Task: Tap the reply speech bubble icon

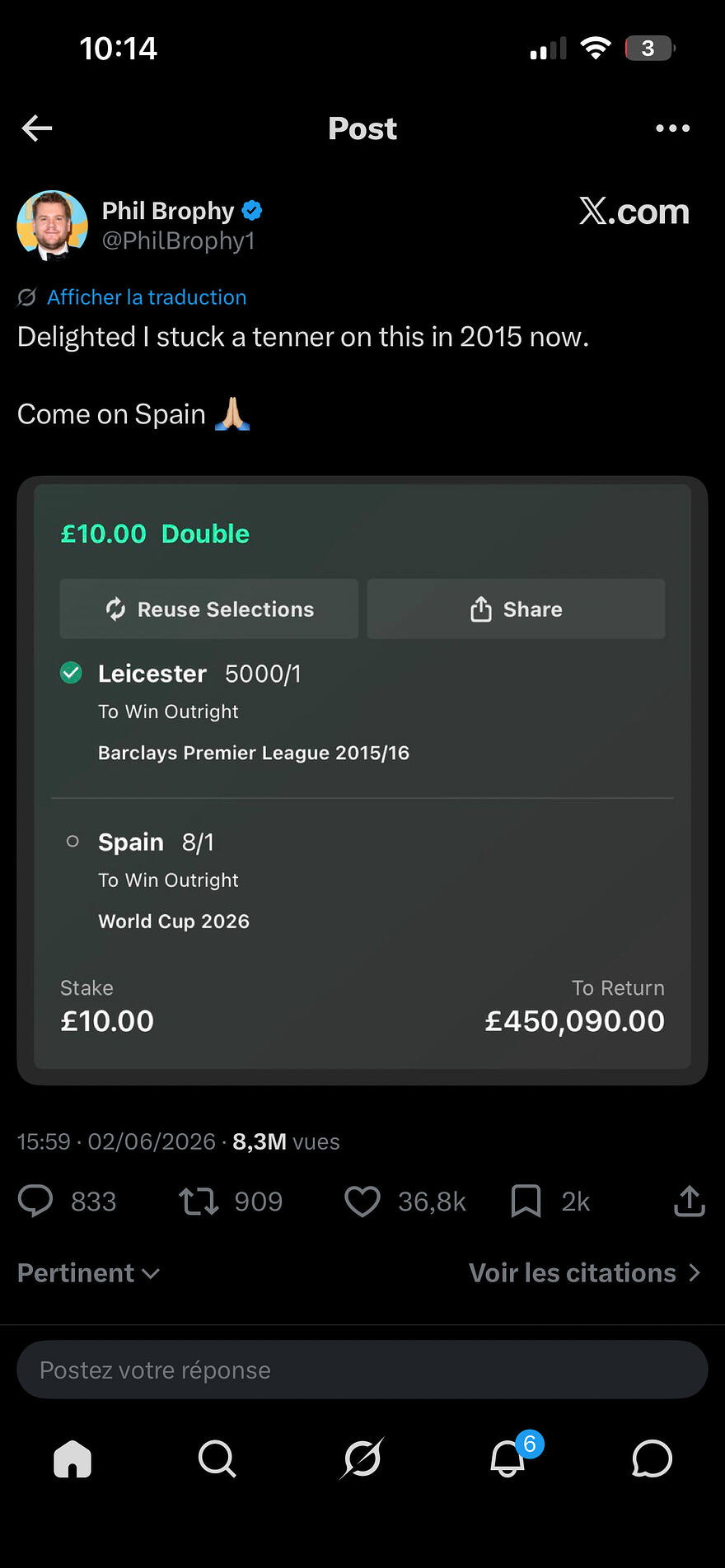Action: point(35,1202)
